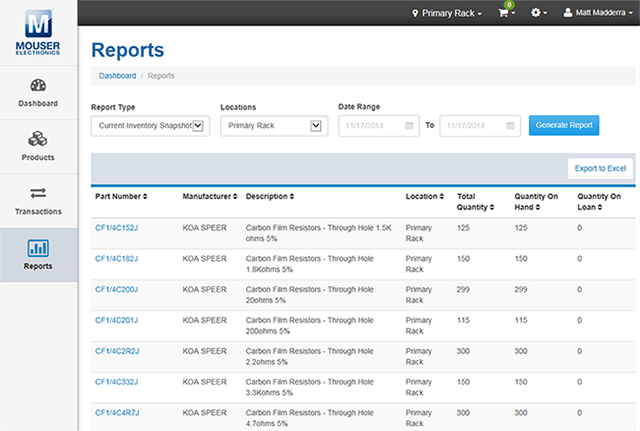The height and width of the screenshot is (431, 640).
Task: Click the Mouser Electronics logo
Action: pyautogui.click(x=38, y=30)
